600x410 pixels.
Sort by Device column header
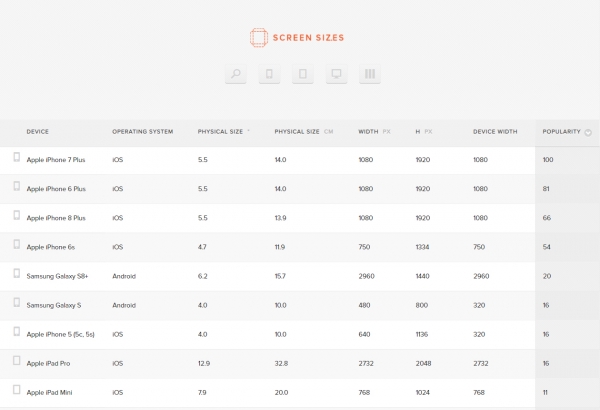coord(38,132)
